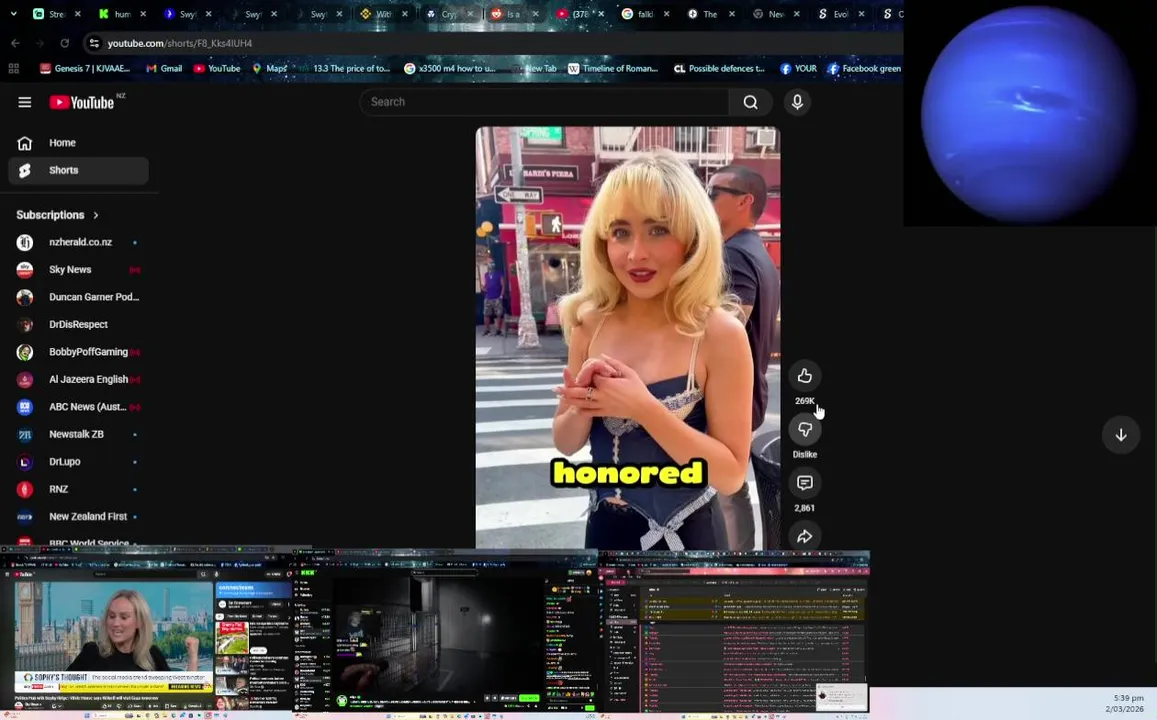Screen dimensions: 1157x720
Task: Open the comments on the Short
Action: click(804, 483)
